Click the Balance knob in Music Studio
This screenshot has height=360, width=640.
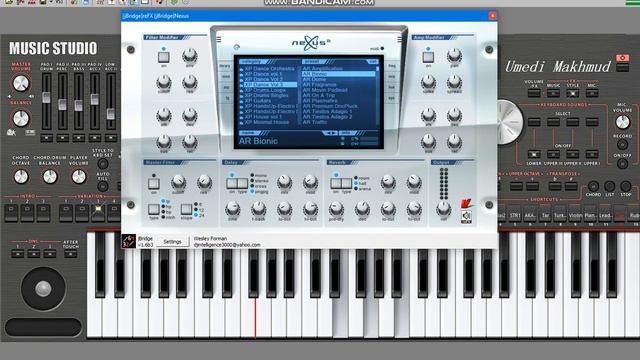(20, 119)
